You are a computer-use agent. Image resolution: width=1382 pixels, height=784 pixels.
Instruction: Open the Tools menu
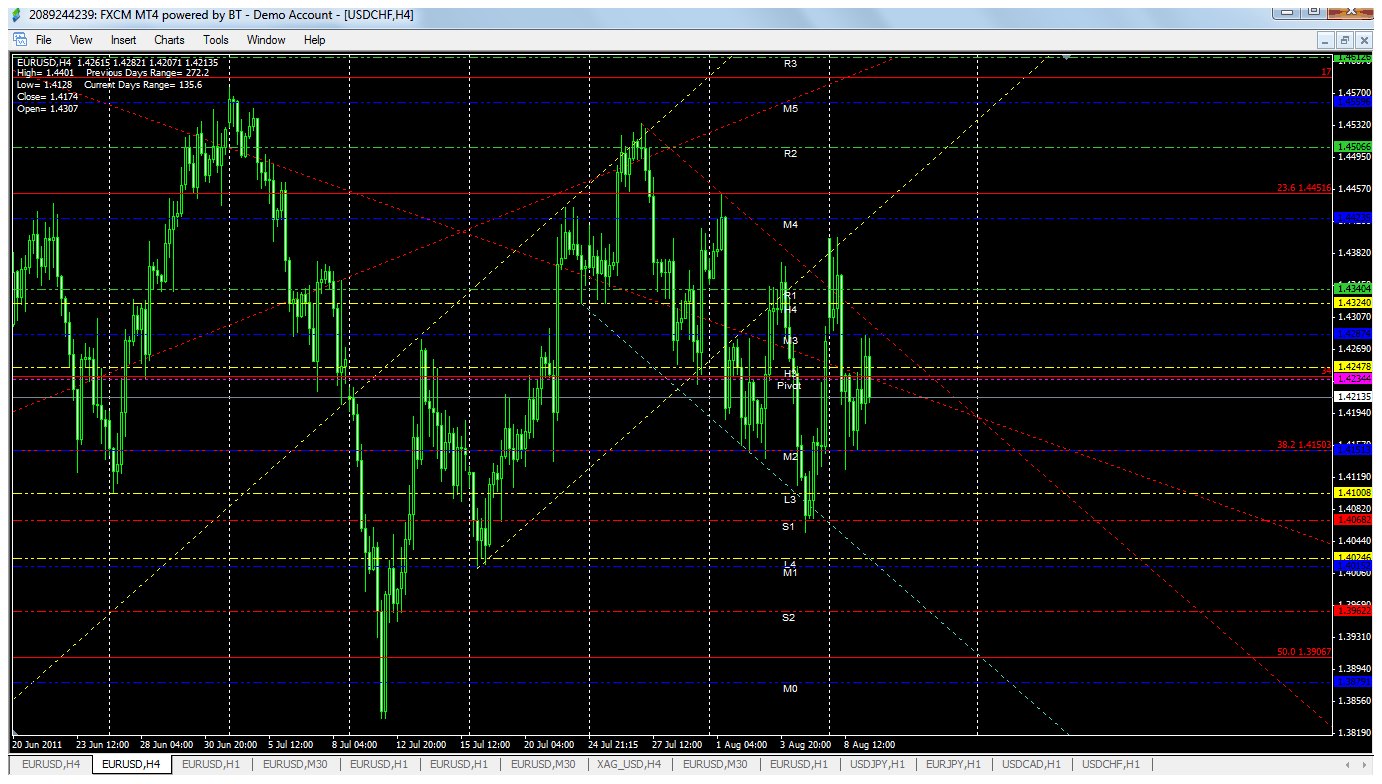[216, 40]
